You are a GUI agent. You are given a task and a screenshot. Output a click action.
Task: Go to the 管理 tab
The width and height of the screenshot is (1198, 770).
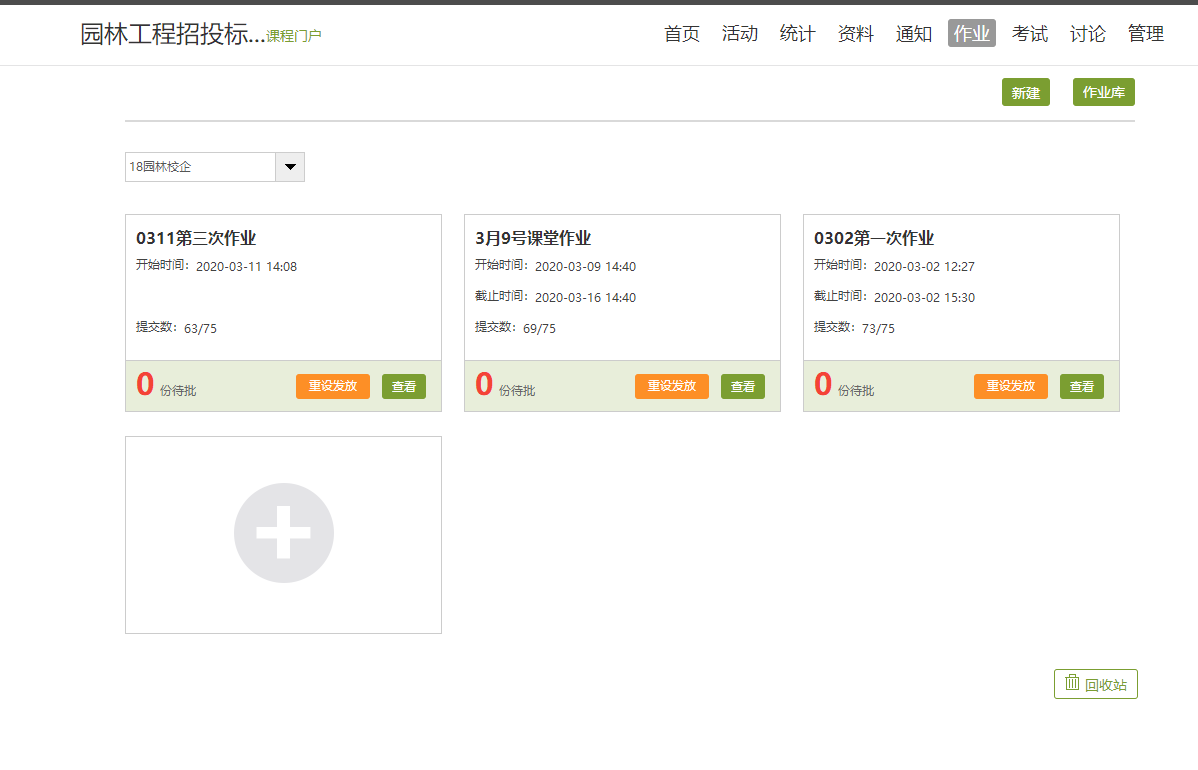pyautogui.click(x=1146, y=34)
